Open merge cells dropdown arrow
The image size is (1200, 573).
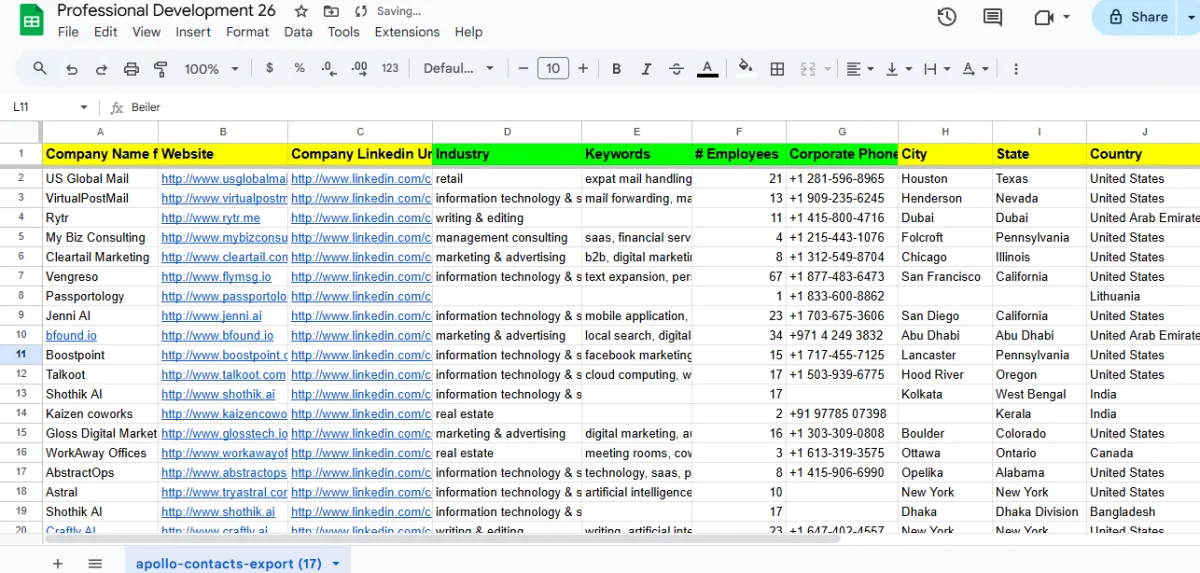827,69
